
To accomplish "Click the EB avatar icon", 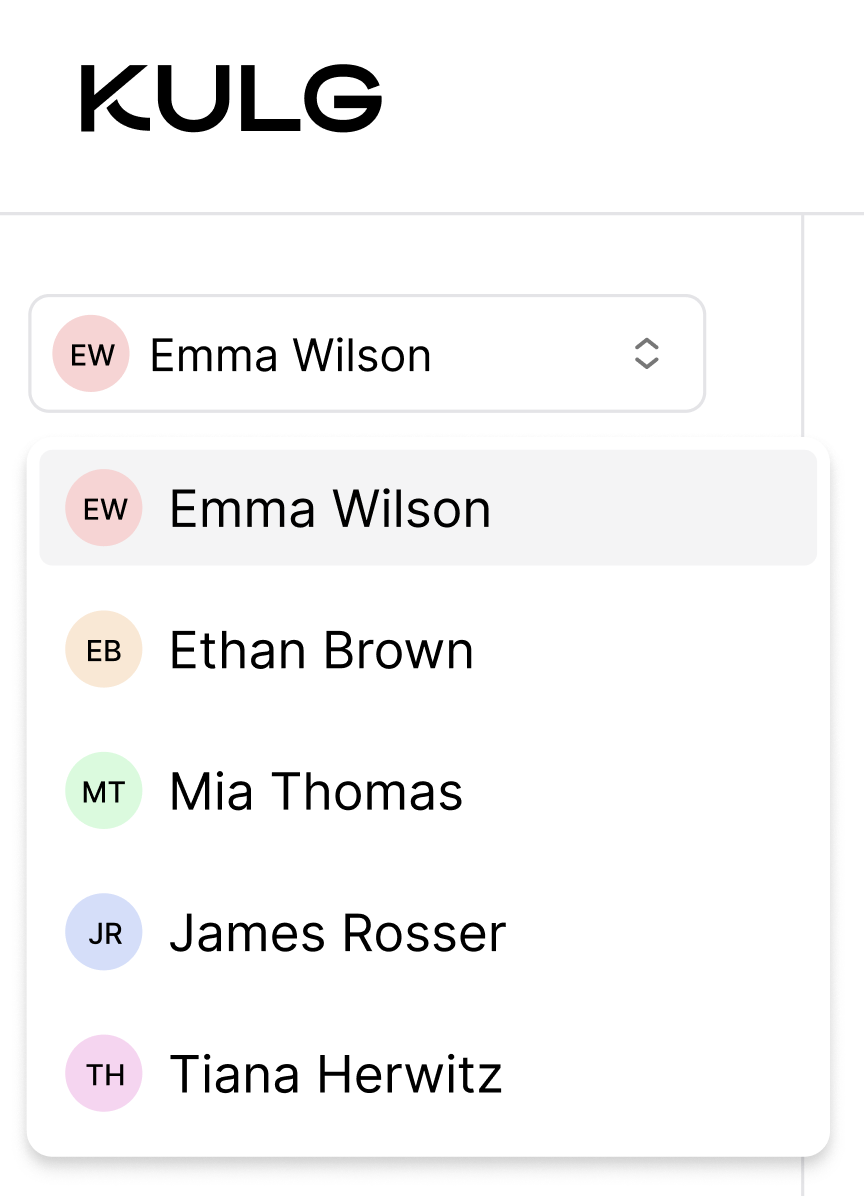I will click(104, 650).
